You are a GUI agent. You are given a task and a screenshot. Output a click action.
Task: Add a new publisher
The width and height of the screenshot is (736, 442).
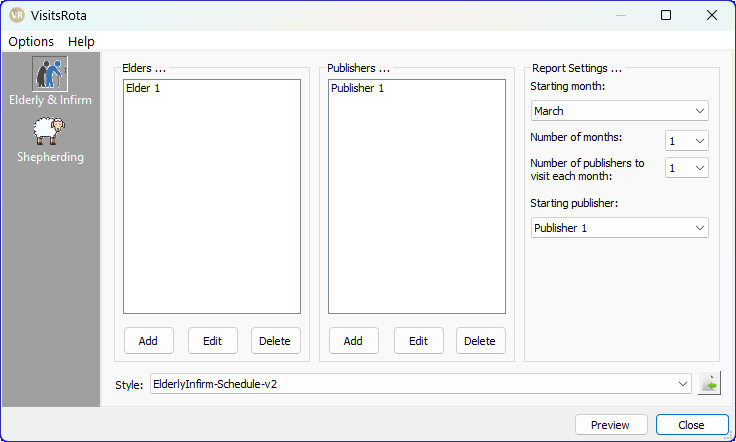(353, 341)
